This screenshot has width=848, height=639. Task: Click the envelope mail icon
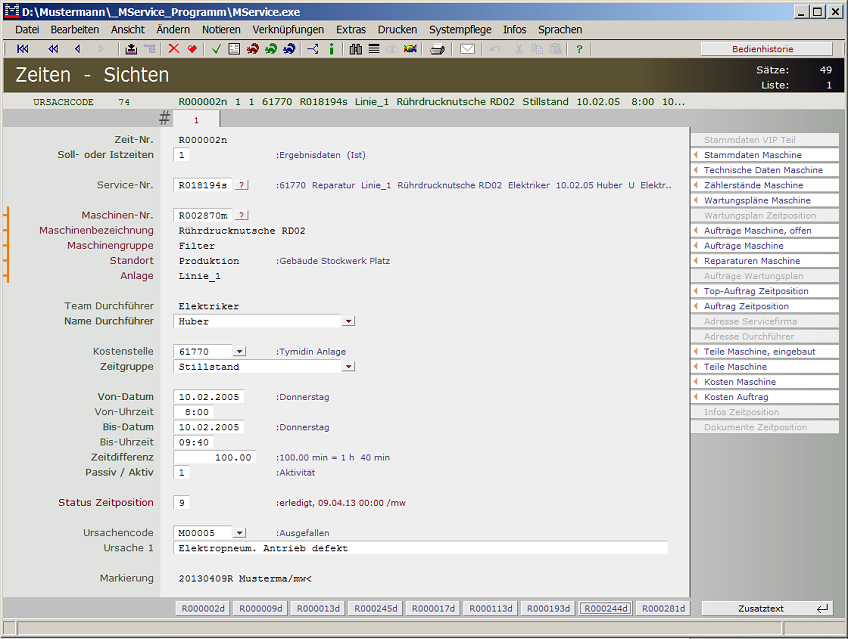(467, 49)
